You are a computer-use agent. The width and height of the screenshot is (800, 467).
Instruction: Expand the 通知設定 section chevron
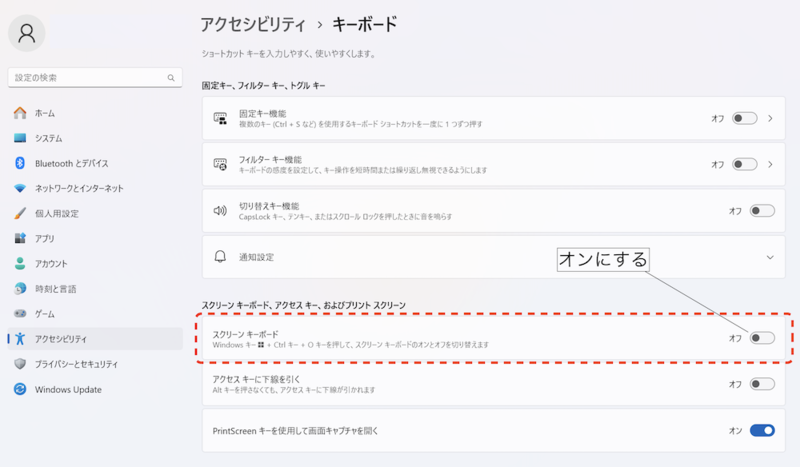[x=770, y=257]
